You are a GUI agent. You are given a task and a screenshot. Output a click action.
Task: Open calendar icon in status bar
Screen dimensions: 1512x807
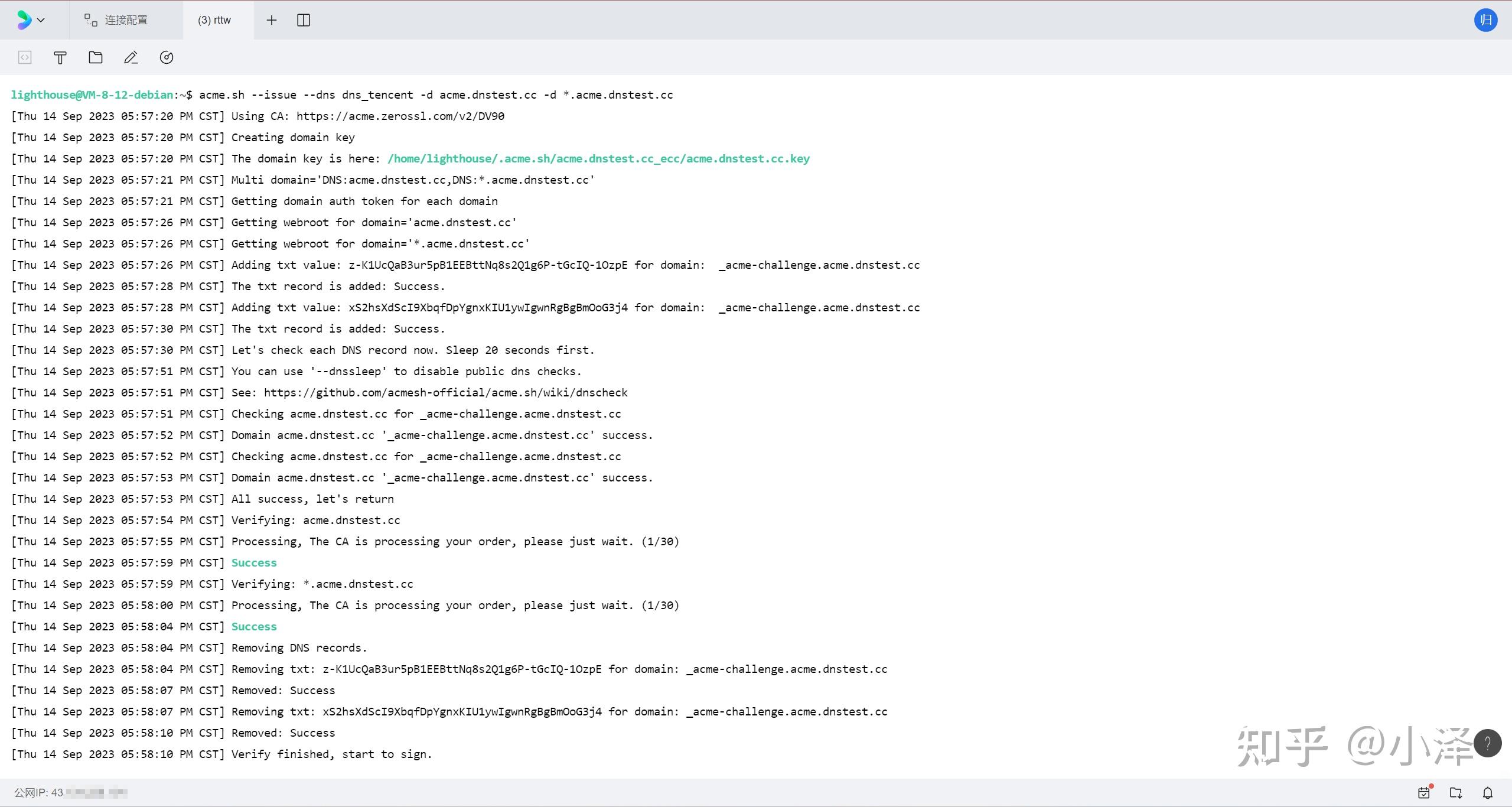1425,792
